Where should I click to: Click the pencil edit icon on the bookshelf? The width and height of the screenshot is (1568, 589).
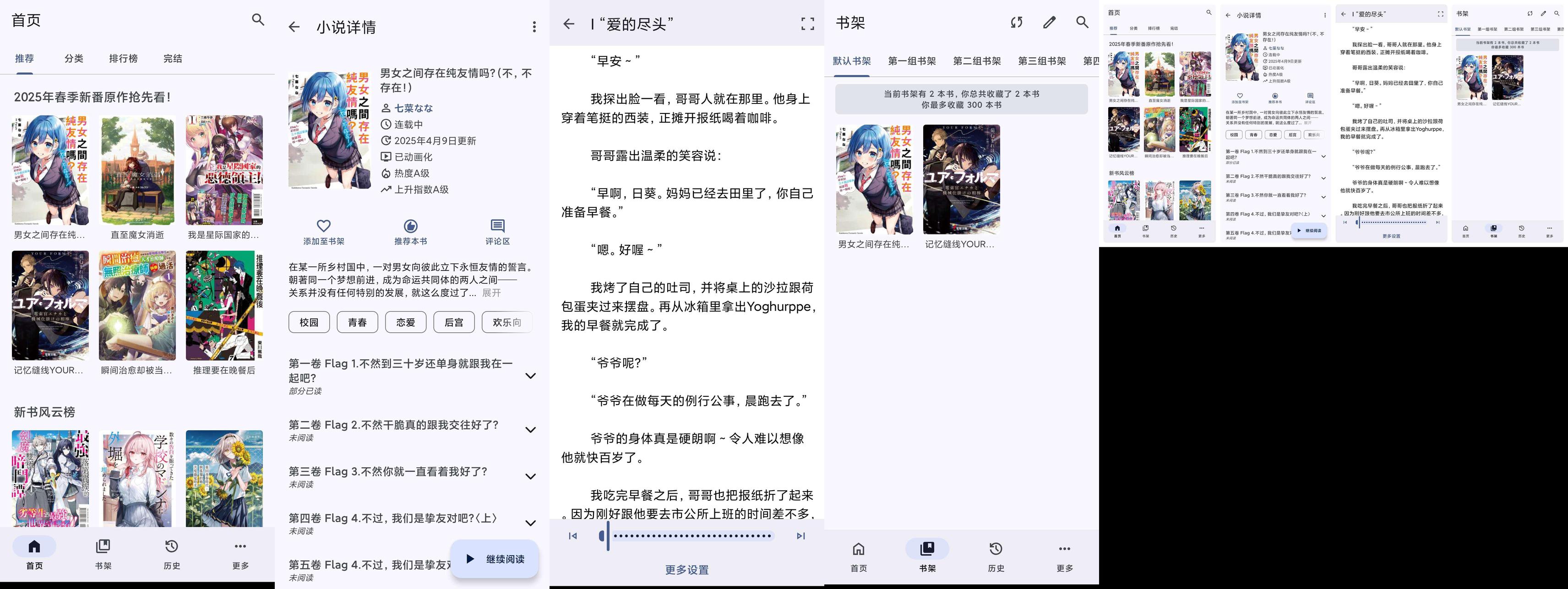[1049, 22]
